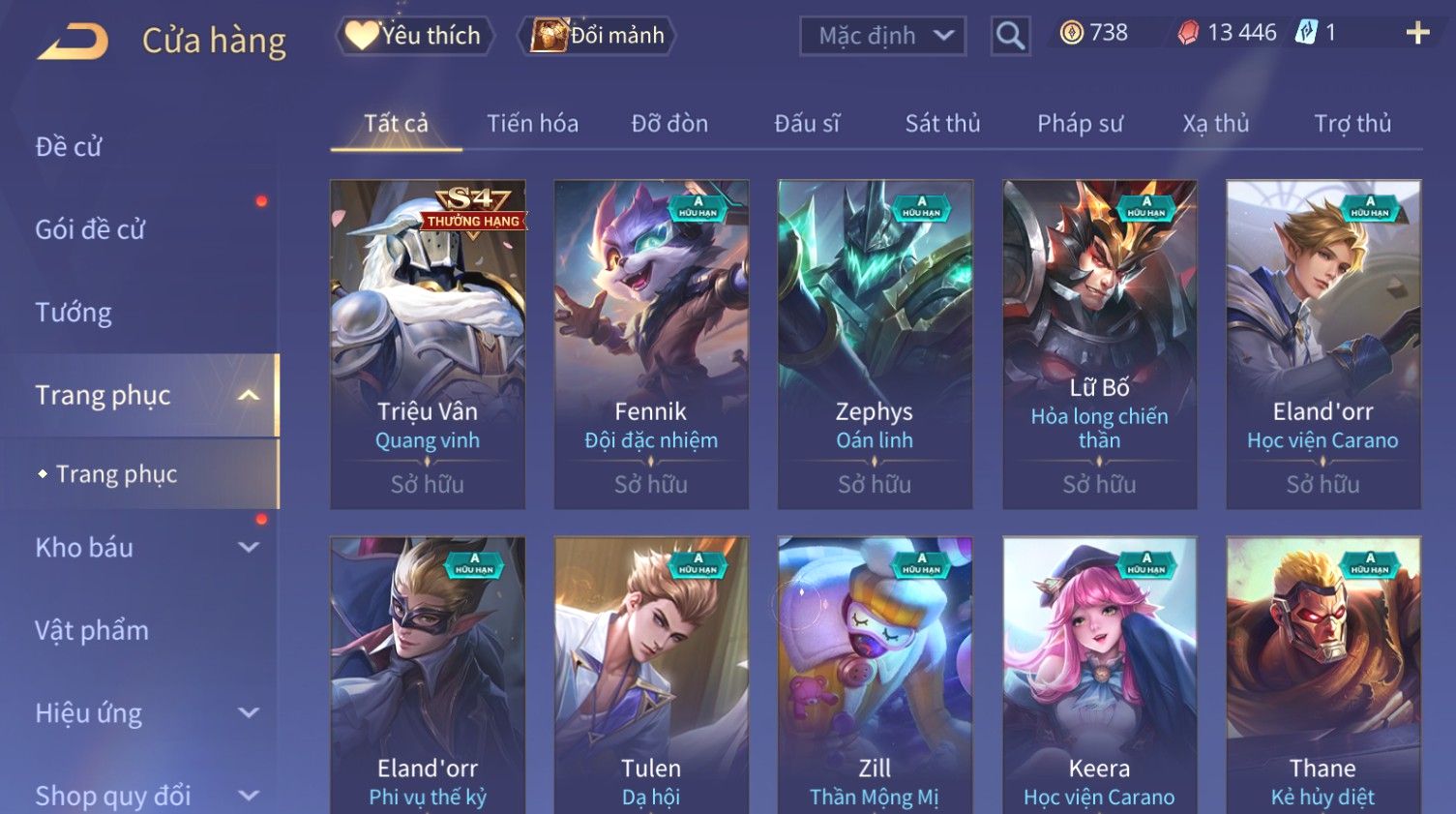Tap the plus icon to add currency

pos(1417,33)
